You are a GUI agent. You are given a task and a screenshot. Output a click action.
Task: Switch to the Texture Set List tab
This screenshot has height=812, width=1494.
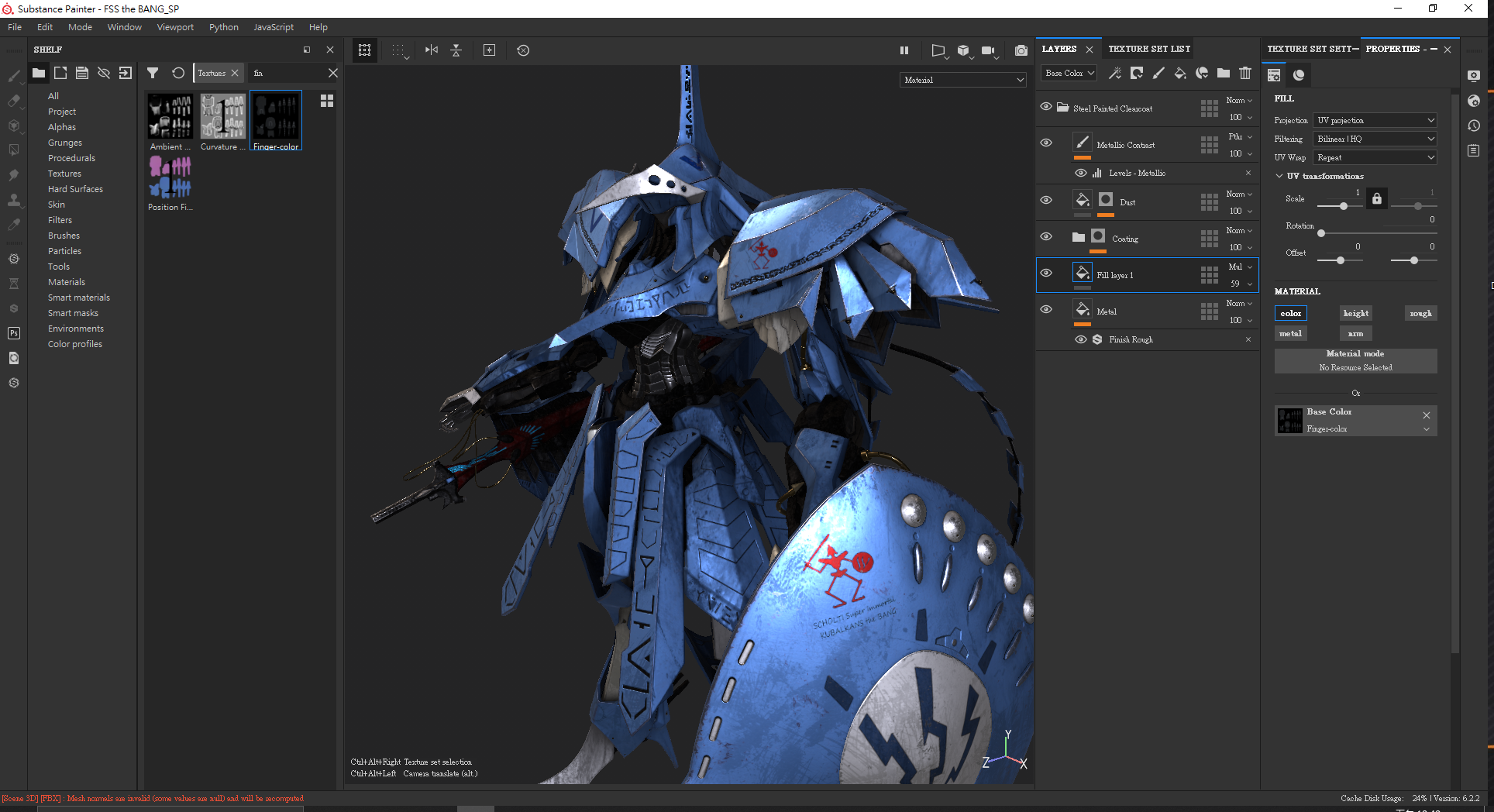[1149, 49]
